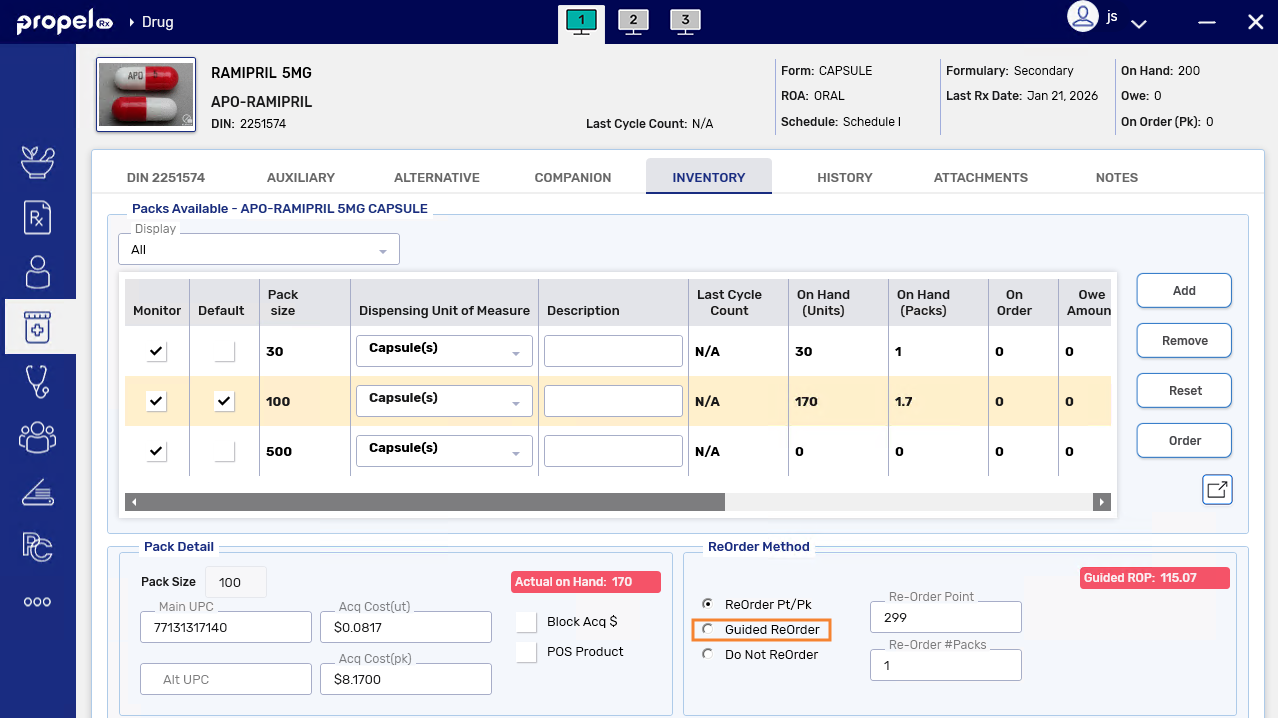This screenshot has width=1278, height=718.
Task: Click the pop-out expand grid icon
Action: [1217, 490]
